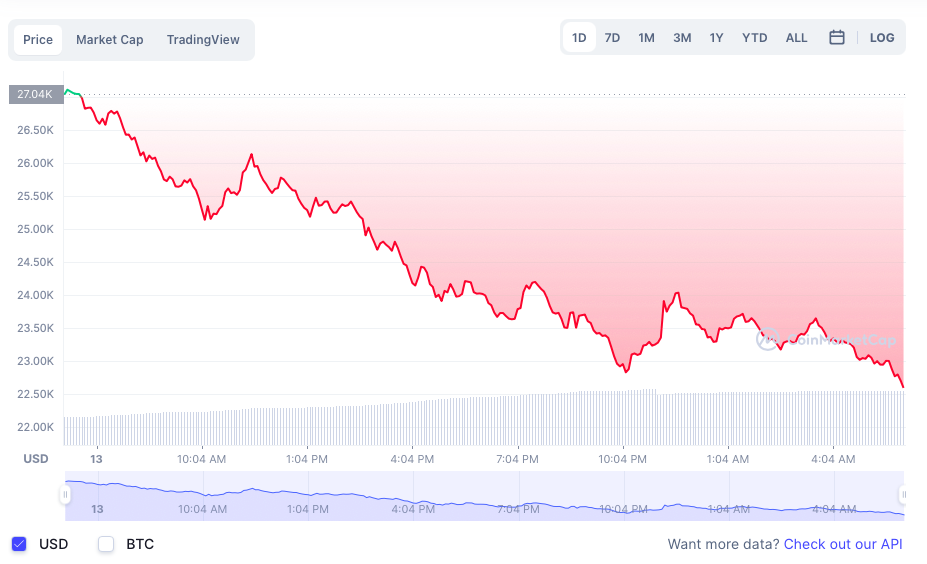Toggle LOG scale on the chart
Image resolution: width=927 pixels, height=564 pixels.
[x=881, y=38]
